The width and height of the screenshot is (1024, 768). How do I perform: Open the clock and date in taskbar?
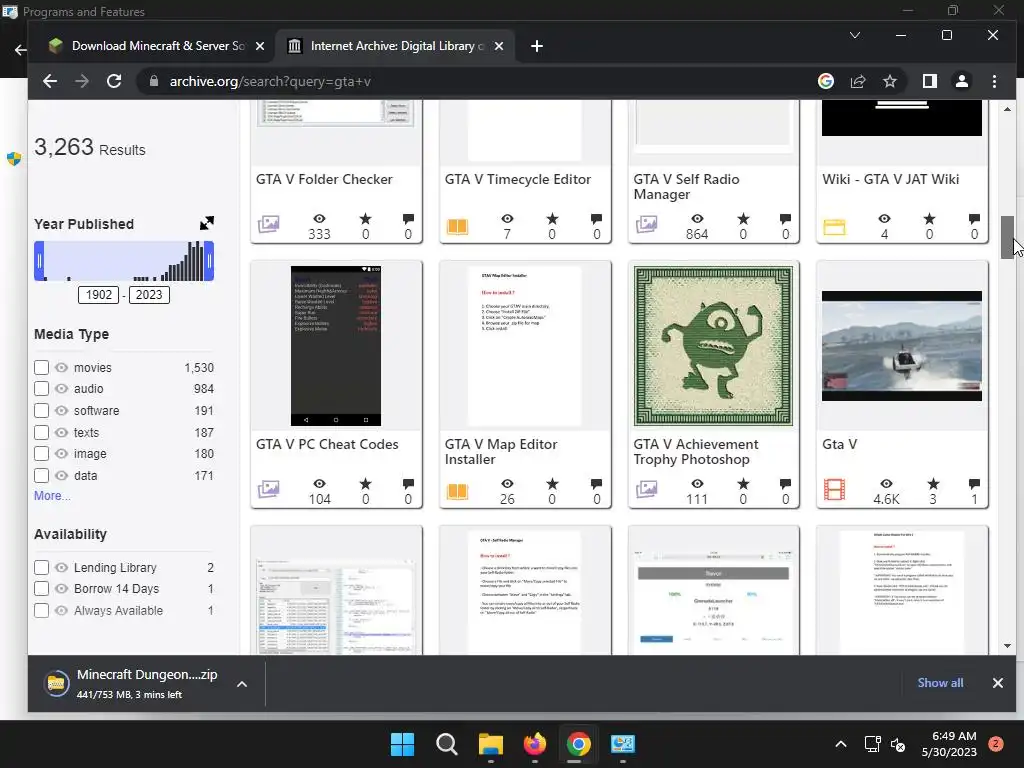[x=949, y=744]
